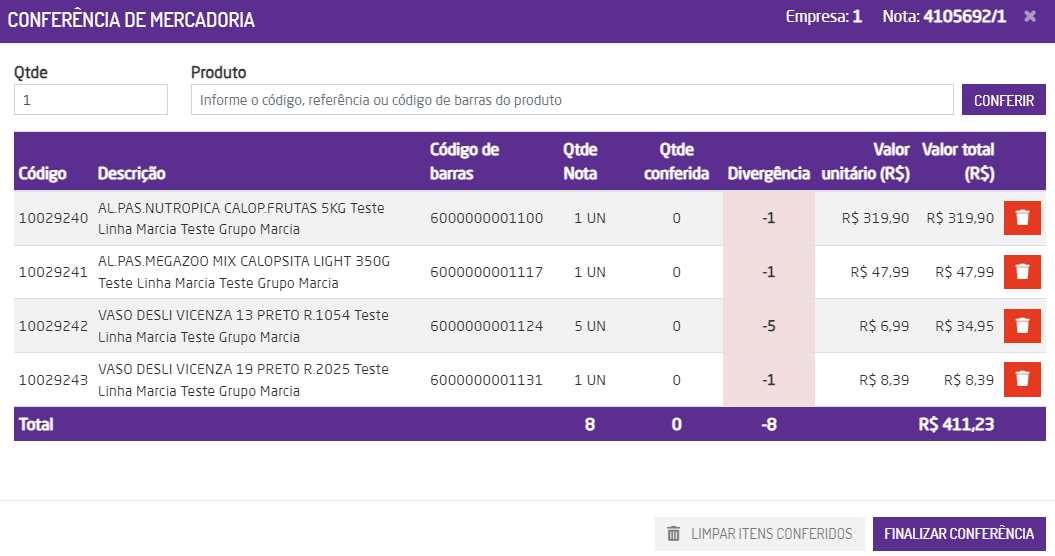Click the CONFERIR button
This screenshot has width=1055, height=556.
point(1004,100)
